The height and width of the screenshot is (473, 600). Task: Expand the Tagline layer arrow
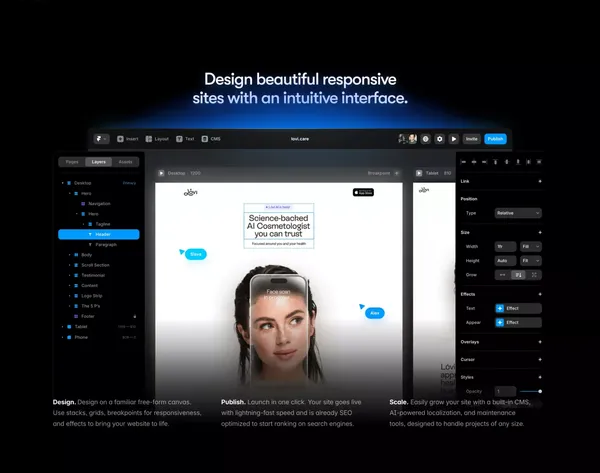(84, 224)
